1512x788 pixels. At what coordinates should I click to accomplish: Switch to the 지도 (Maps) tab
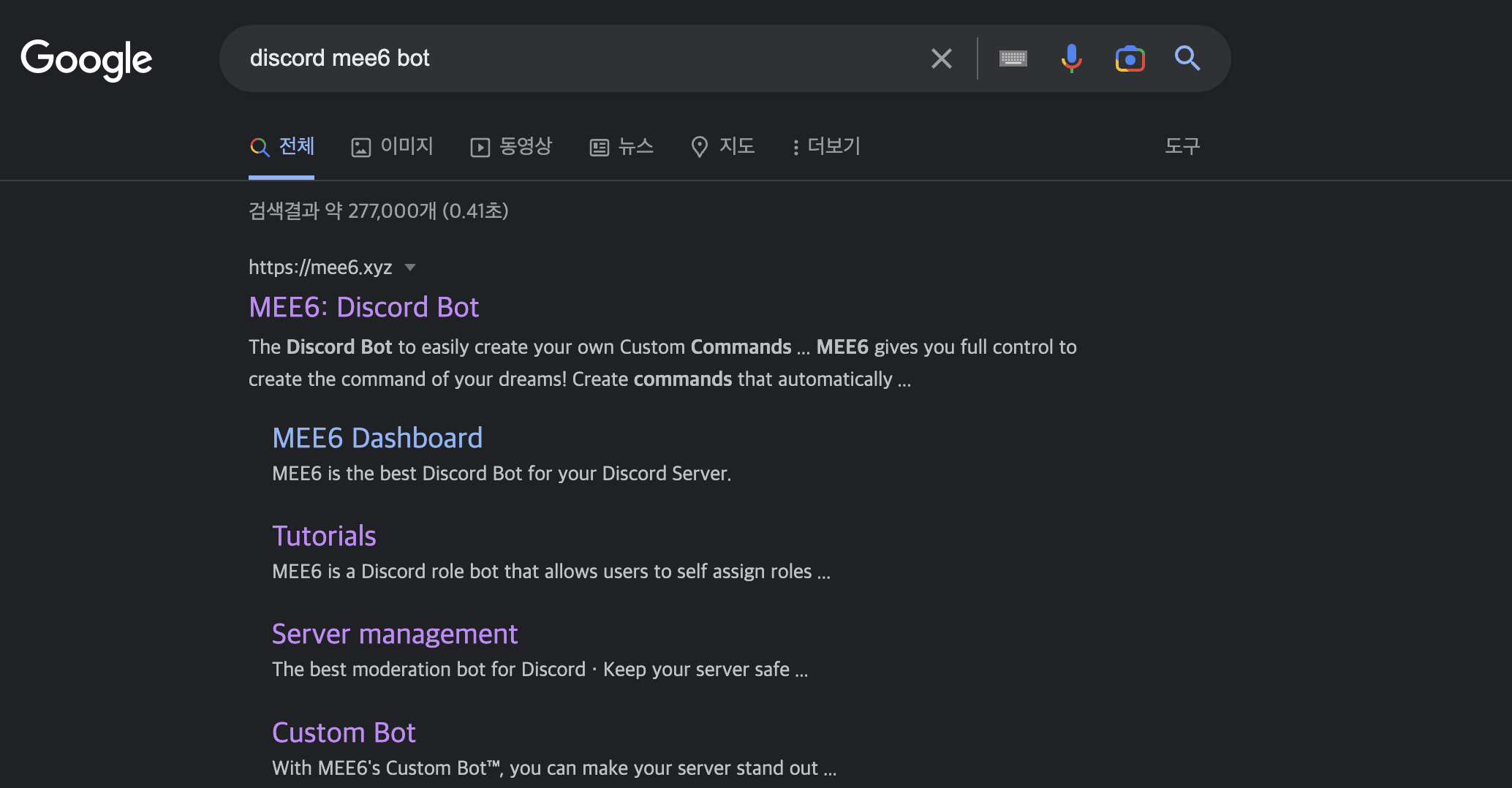722,147
